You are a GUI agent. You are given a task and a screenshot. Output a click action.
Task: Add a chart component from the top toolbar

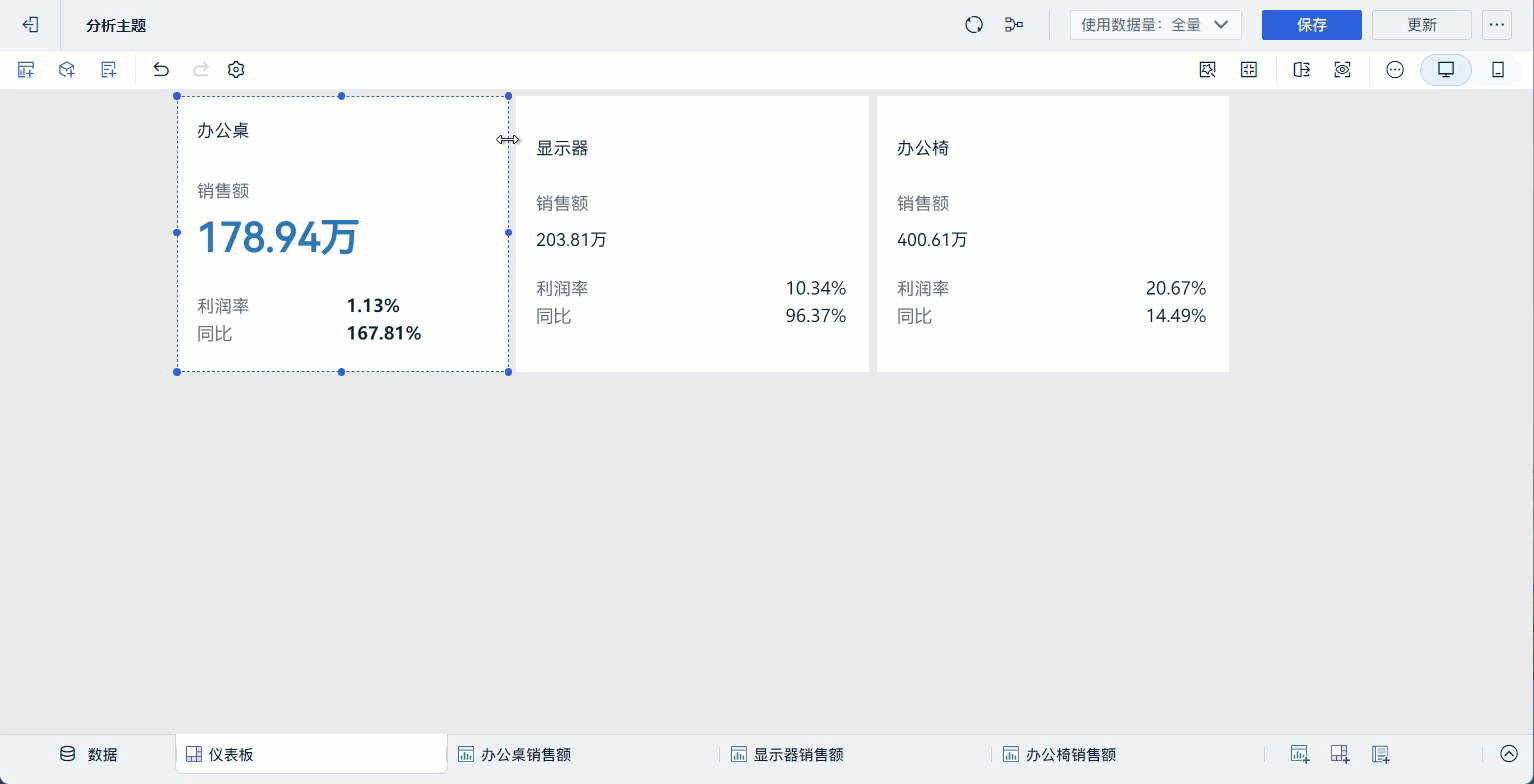click(x=26, y=70)
